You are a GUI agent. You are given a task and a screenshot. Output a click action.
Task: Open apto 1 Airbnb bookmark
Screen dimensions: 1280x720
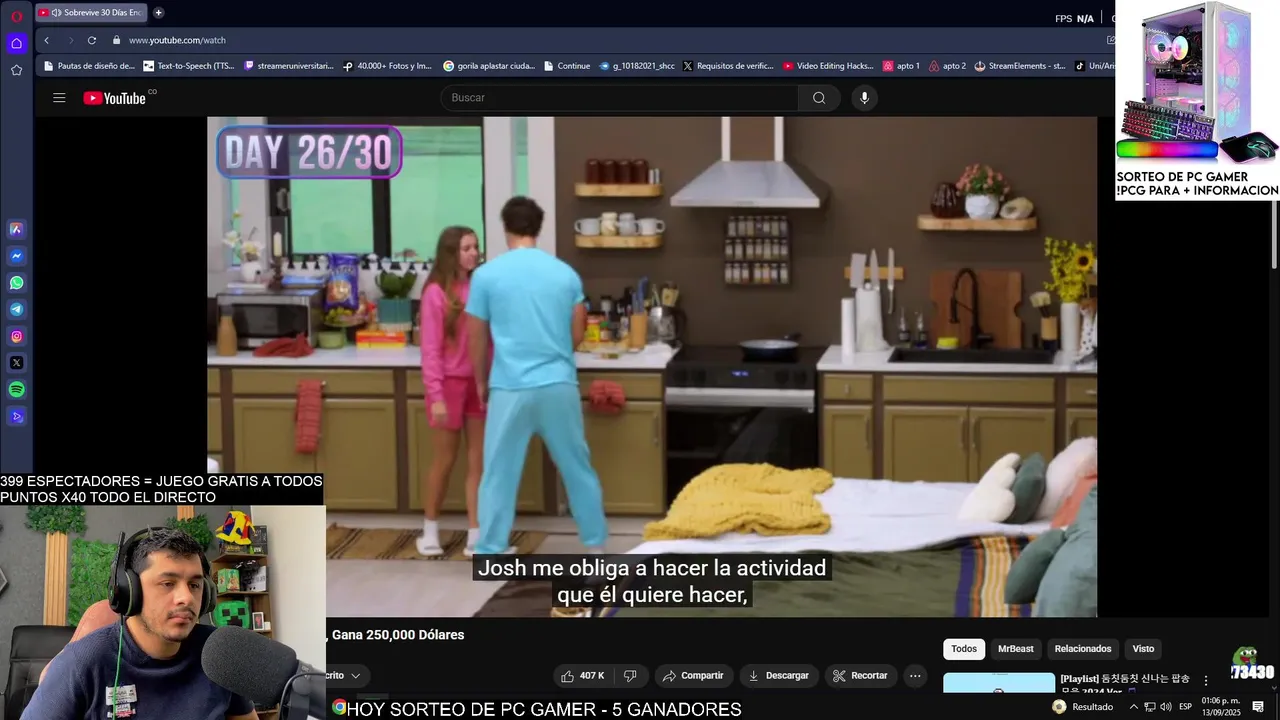[901, 66]
